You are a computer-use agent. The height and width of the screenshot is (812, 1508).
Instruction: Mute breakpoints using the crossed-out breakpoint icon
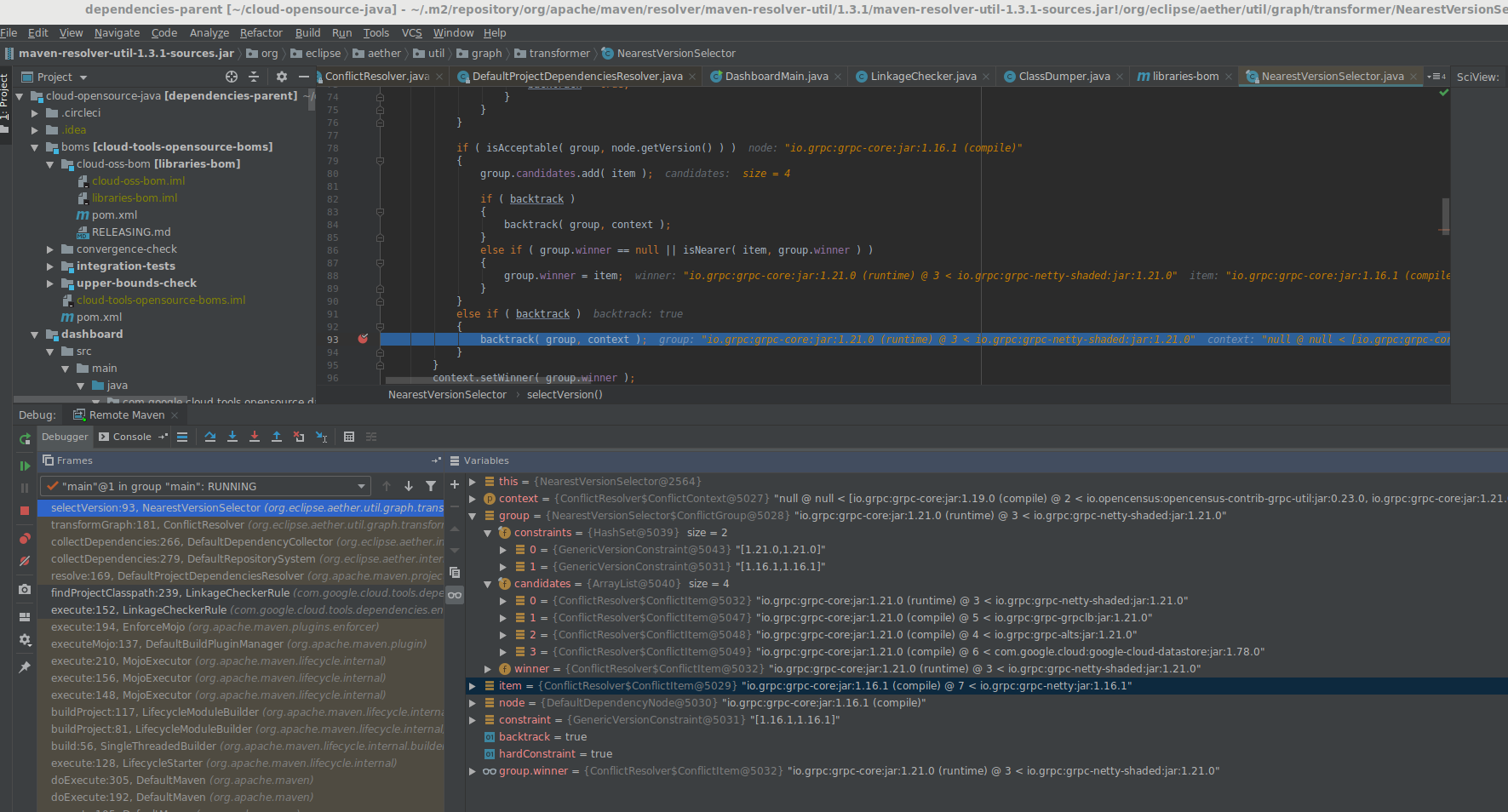click(25, 560)
